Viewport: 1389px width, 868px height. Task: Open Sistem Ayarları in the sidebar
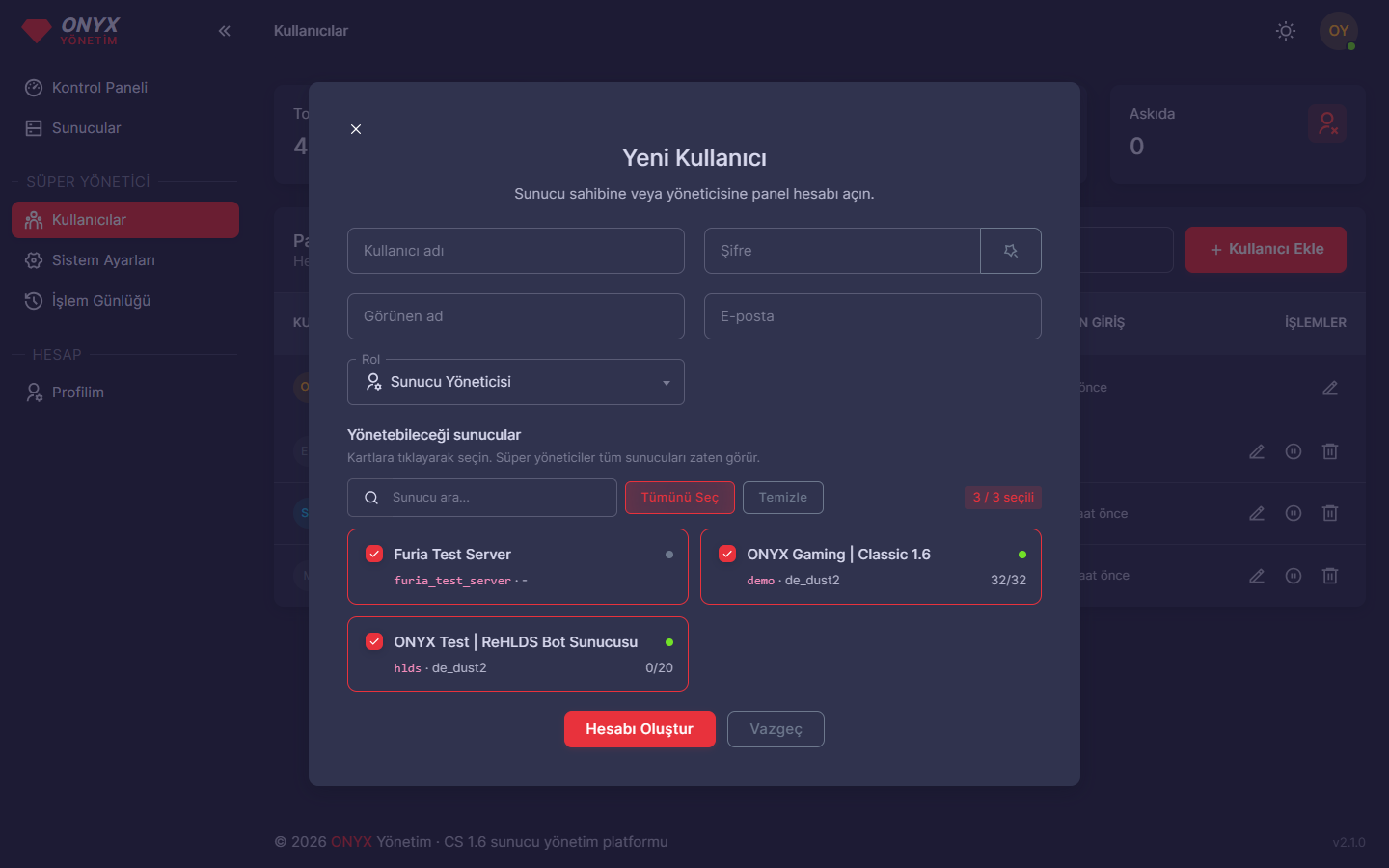pos(125,260)
